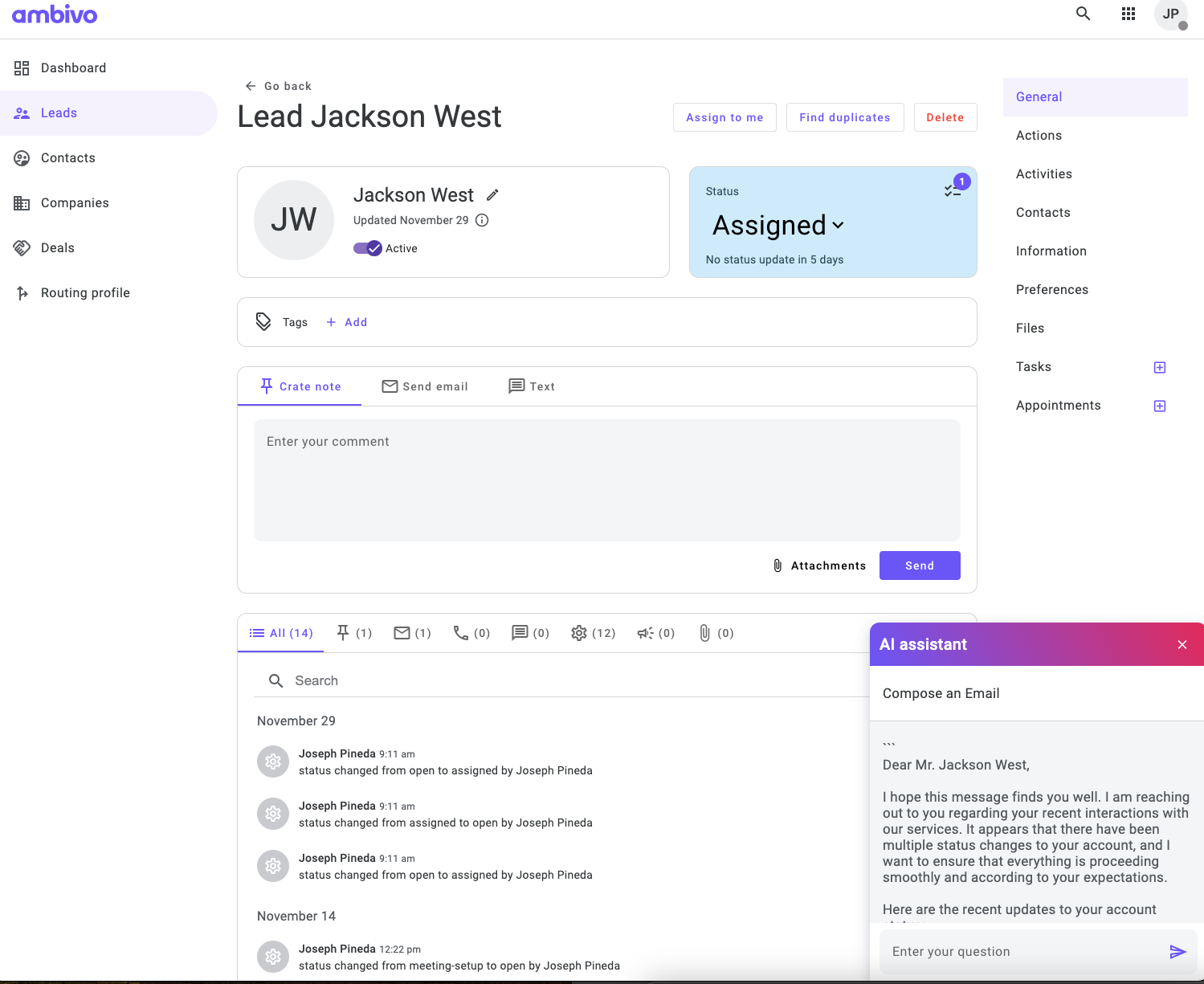Send the note comment
The image size is (1204, 984).
pyautogui.click(x=920, y=565)
